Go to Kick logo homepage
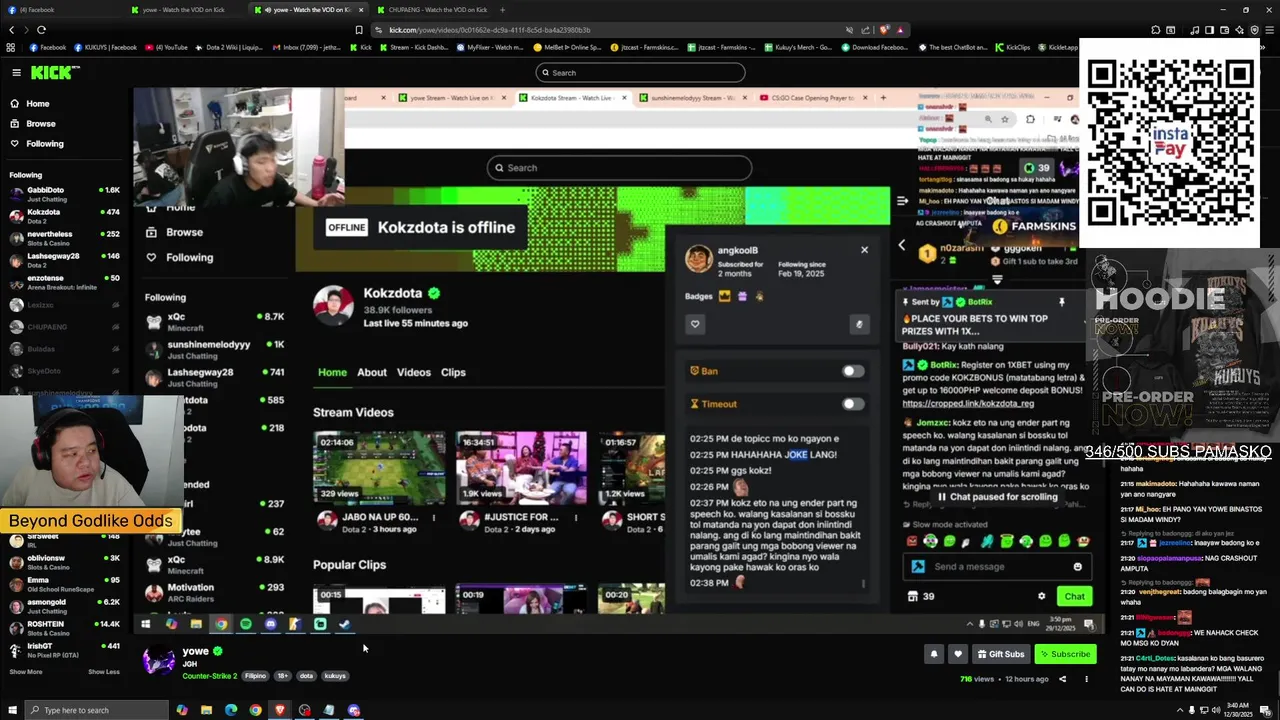Screen dimensions: 1280x720 point(54,72)
